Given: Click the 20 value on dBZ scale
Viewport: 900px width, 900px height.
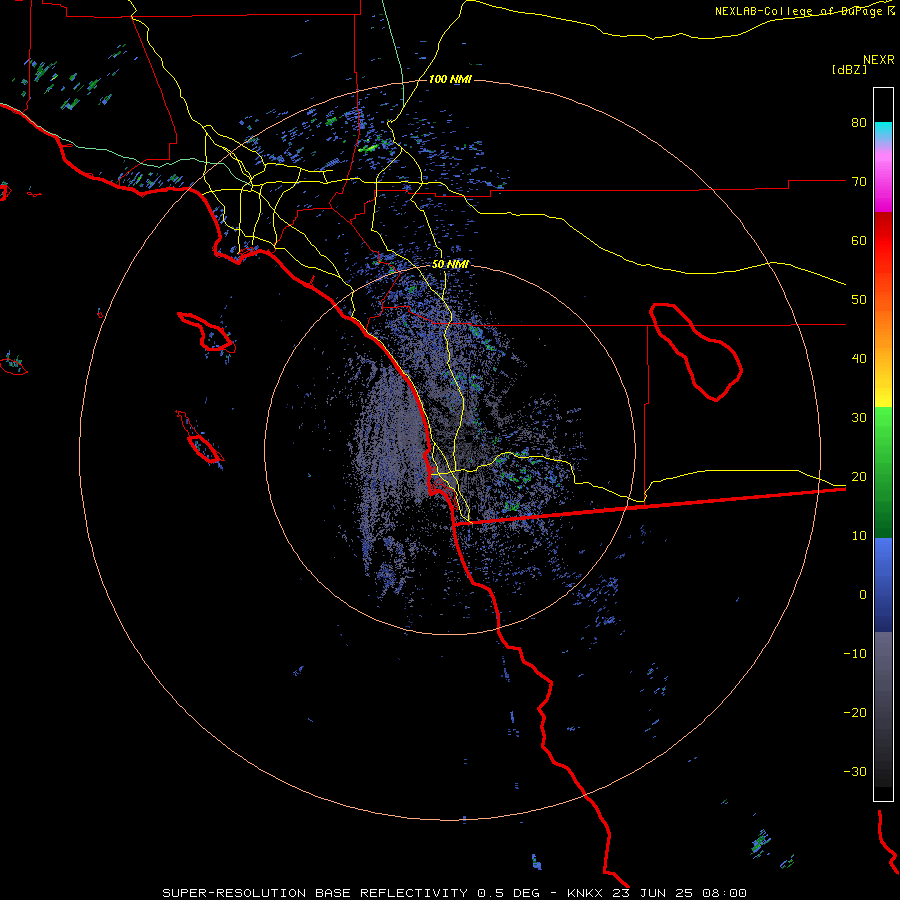Looking at the screenshot, I should 859,477.
